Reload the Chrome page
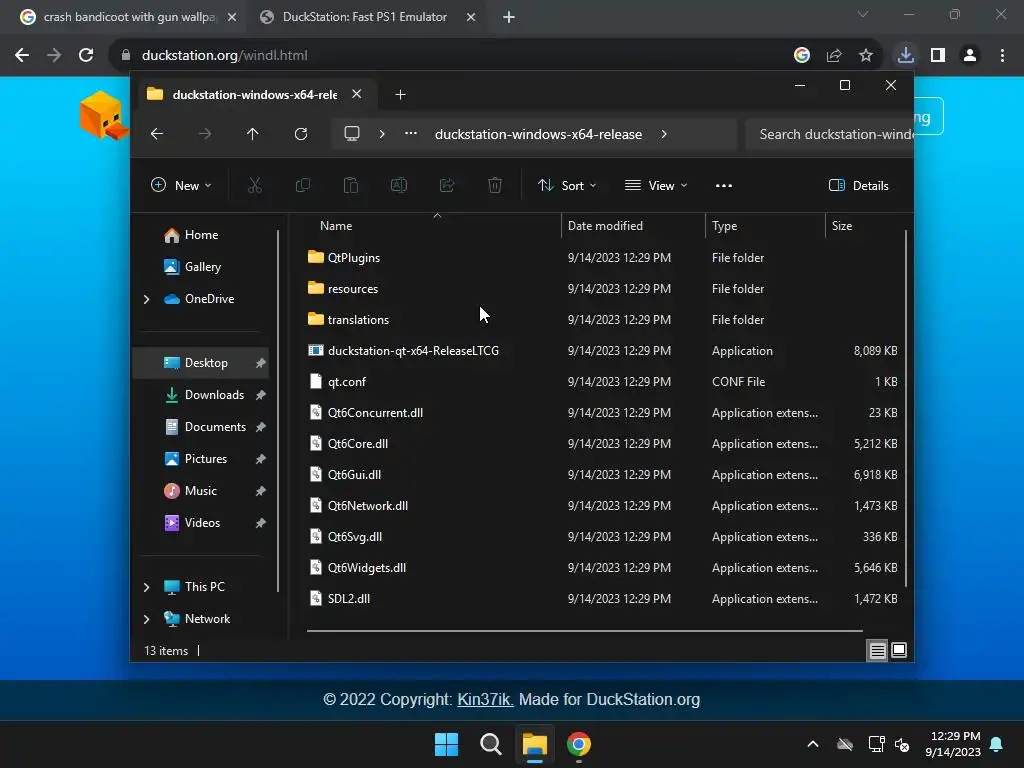1024x768 pixels. point(86,56)
